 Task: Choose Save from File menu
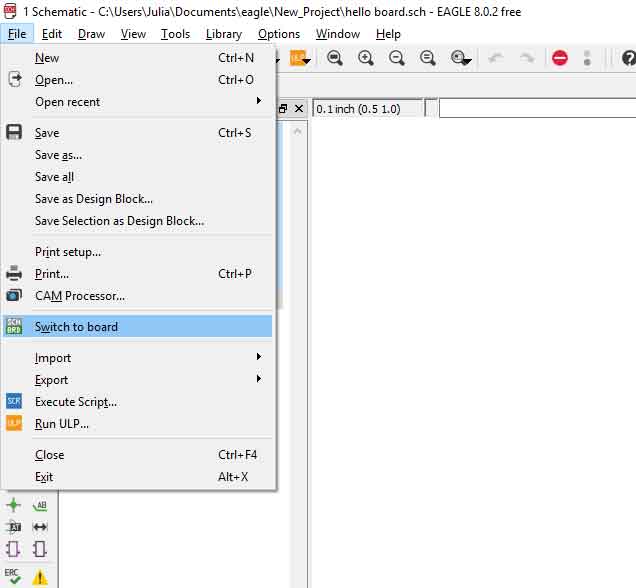[138, 133]
